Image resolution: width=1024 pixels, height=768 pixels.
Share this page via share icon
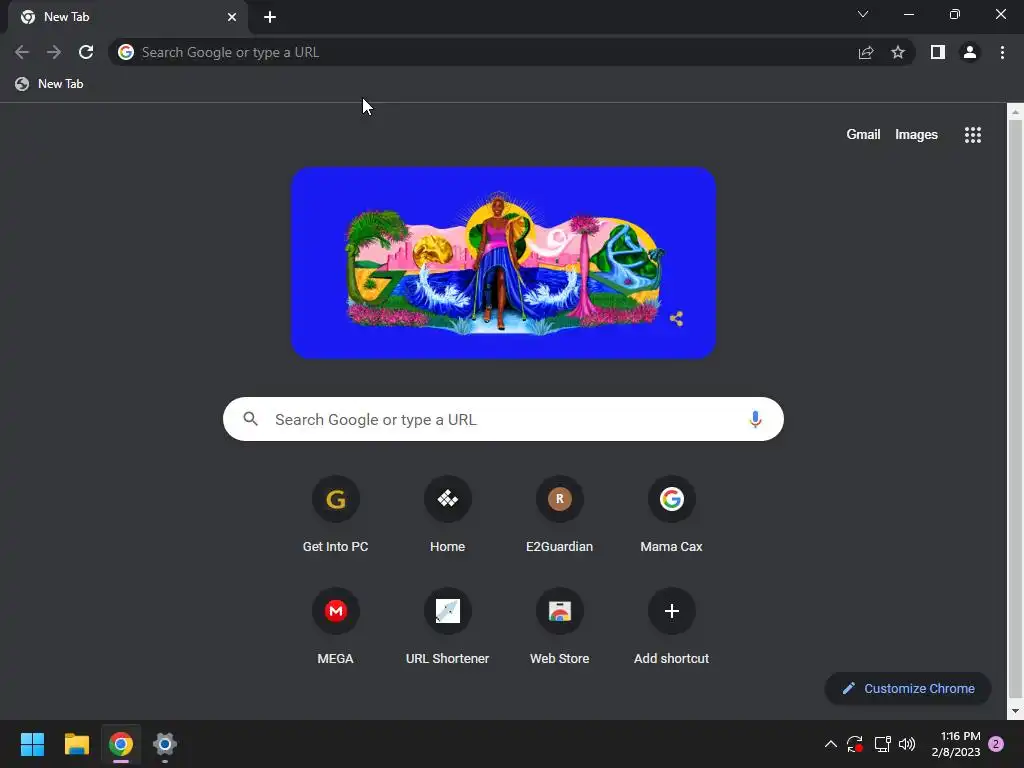pos(866,52)
